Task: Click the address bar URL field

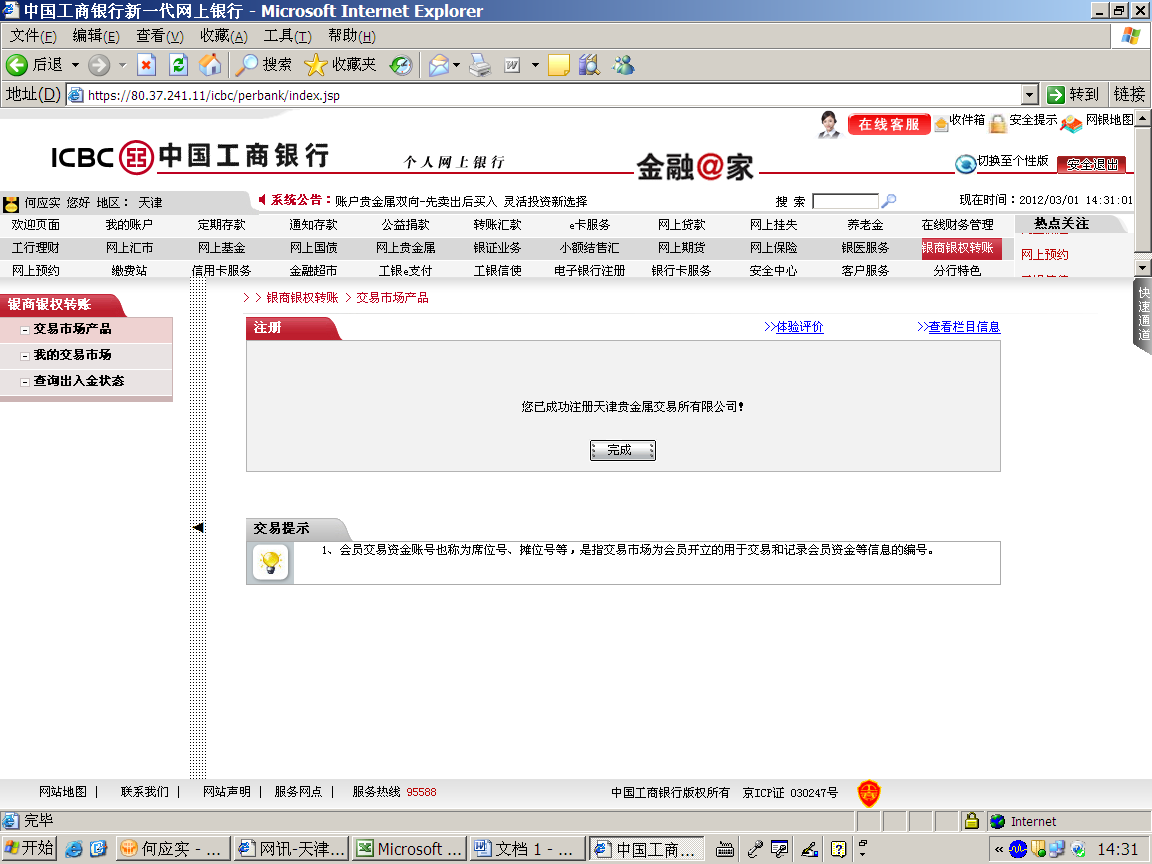Action: [x=544, y=95]
